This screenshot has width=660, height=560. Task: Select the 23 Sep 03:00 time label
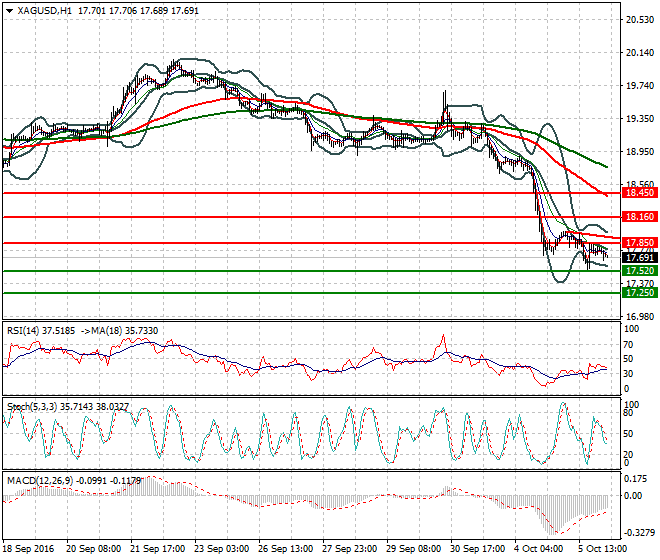coord(221,549)
